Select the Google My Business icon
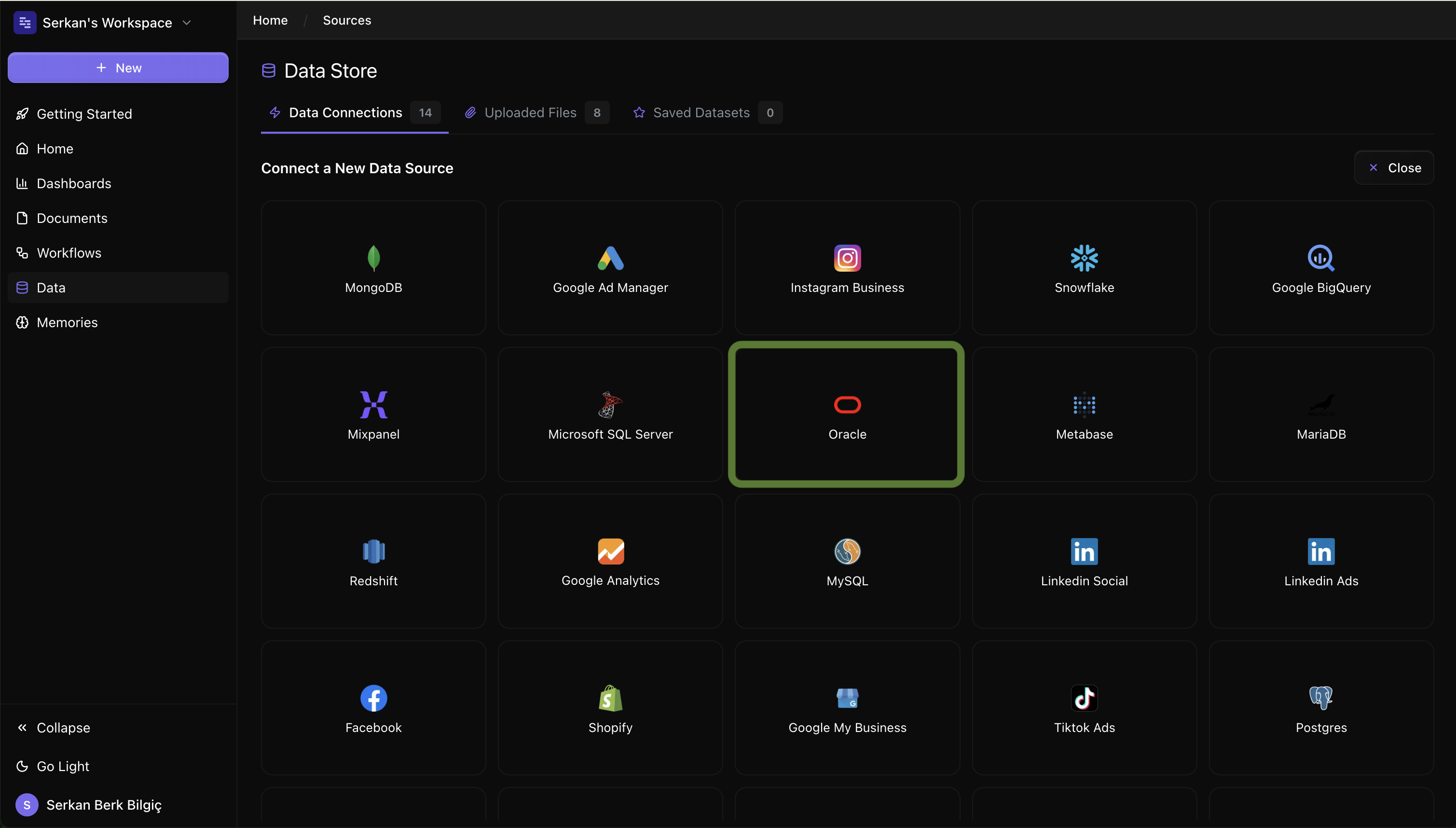The image size is (1456, 828). tap(847, 698)
